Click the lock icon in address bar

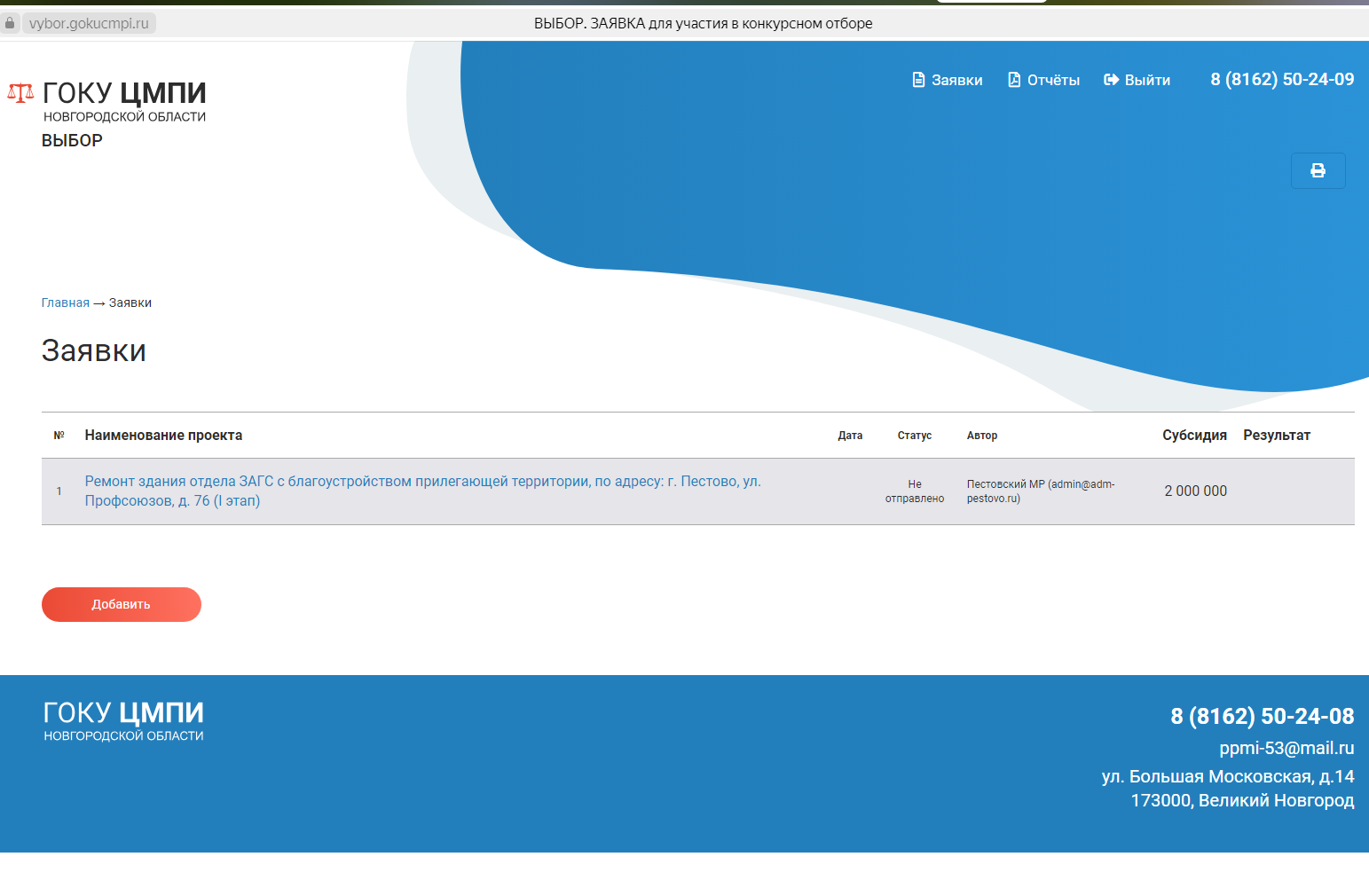[10, 23]
